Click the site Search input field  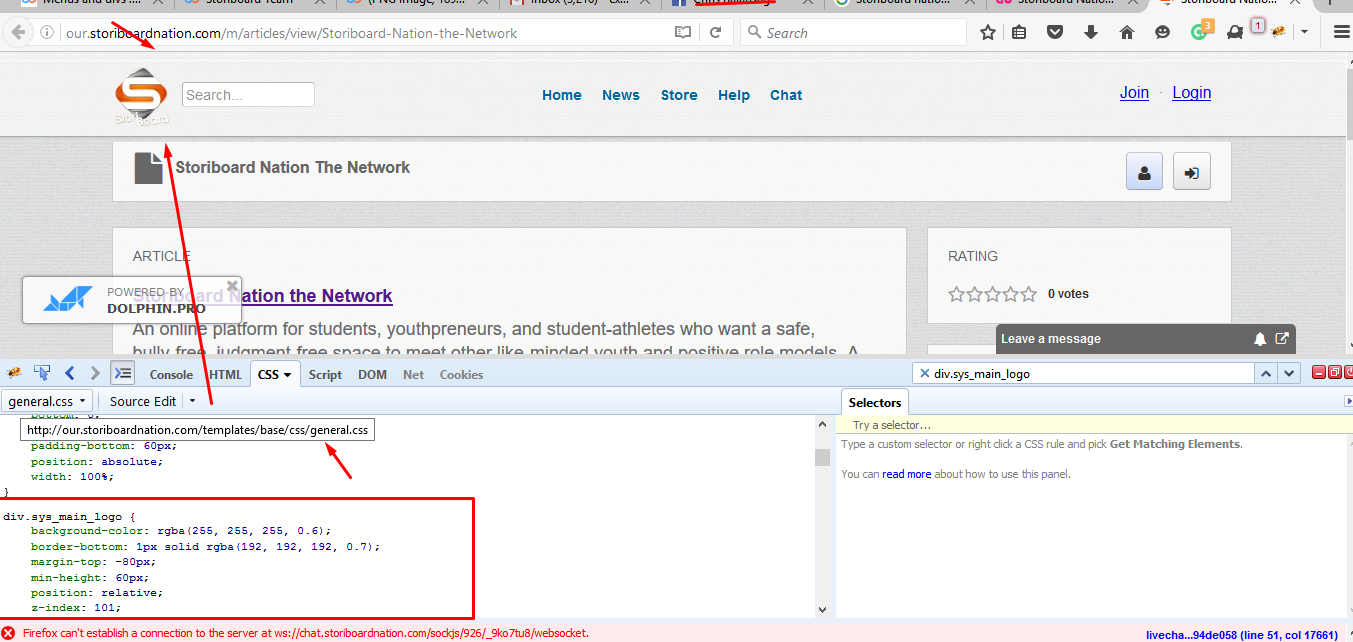248,95
